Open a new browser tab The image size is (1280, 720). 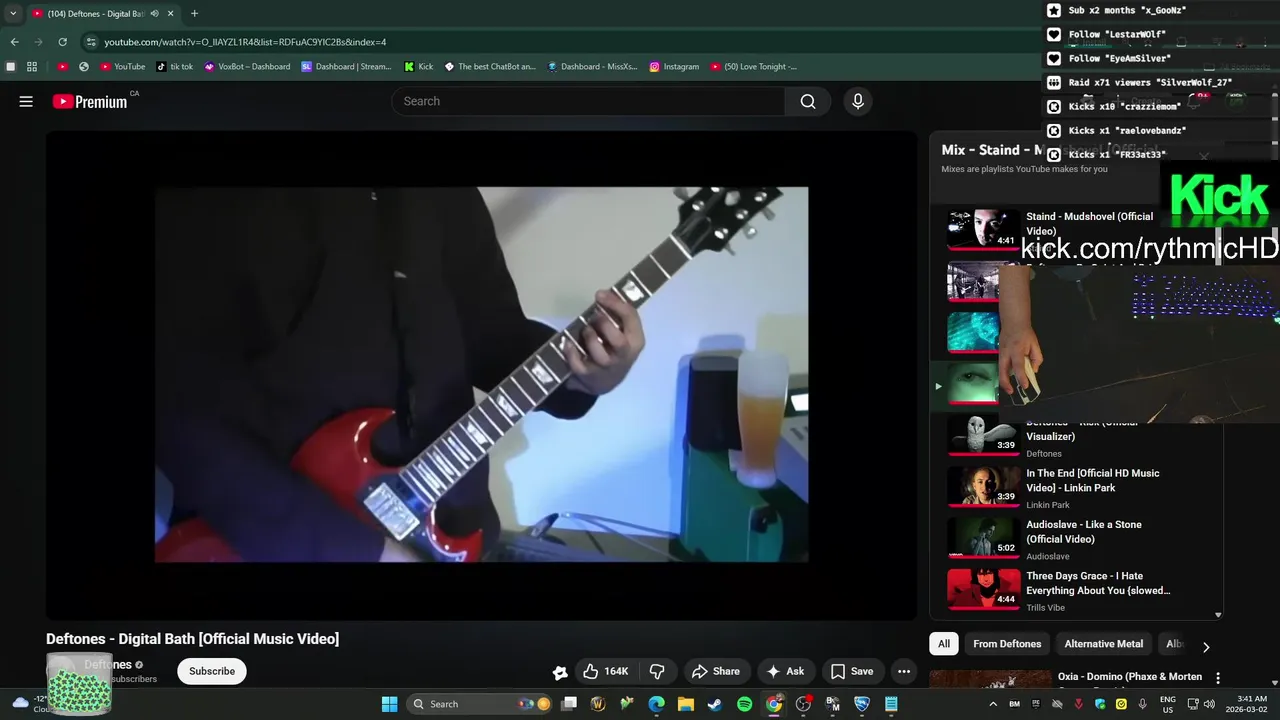(x=194, y=13)
